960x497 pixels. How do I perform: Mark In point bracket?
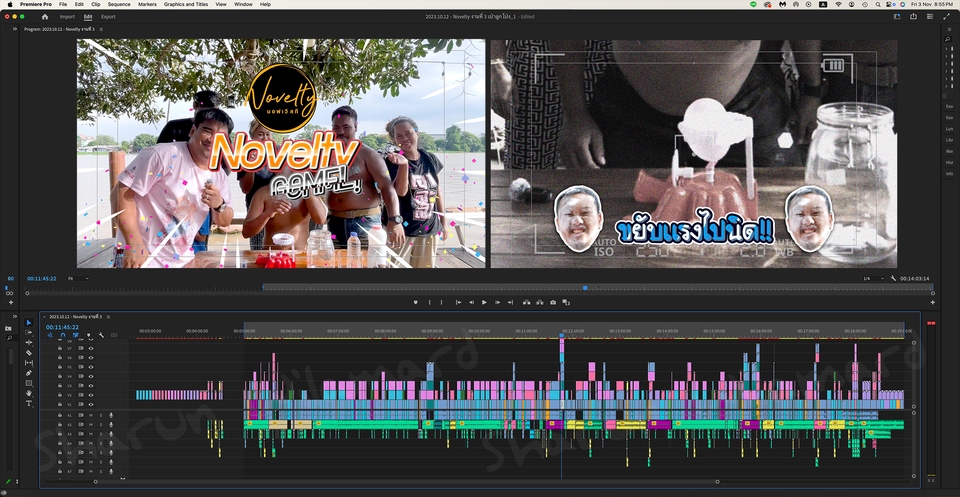(x=429, y=302)
